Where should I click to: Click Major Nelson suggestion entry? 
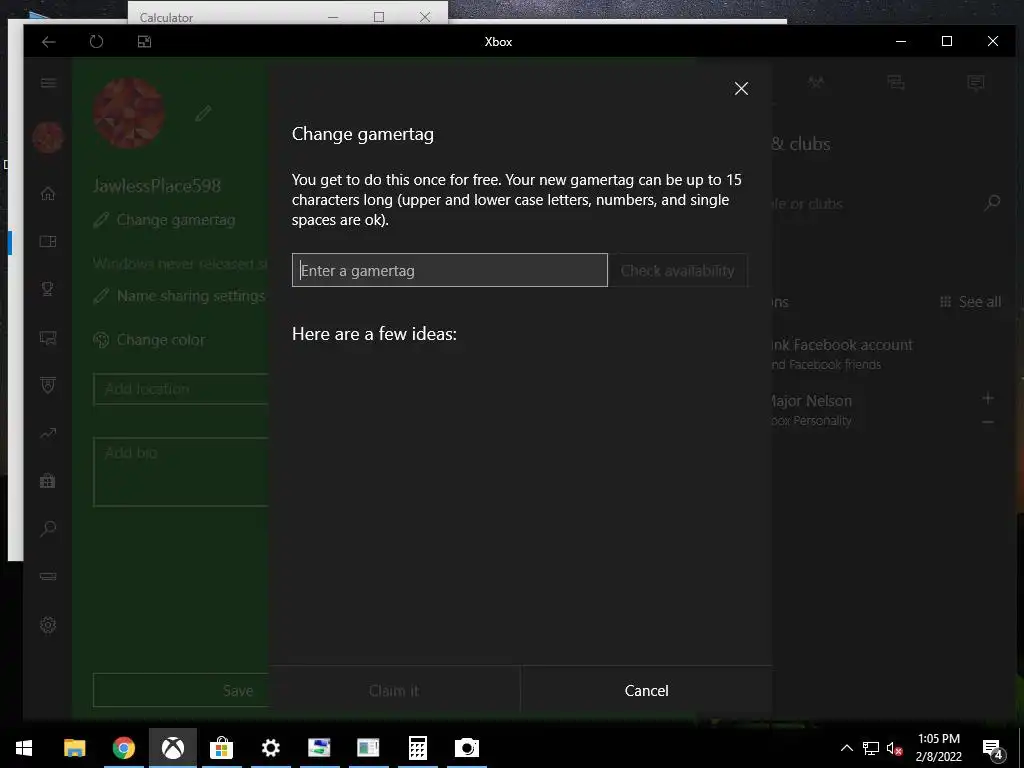810,409
